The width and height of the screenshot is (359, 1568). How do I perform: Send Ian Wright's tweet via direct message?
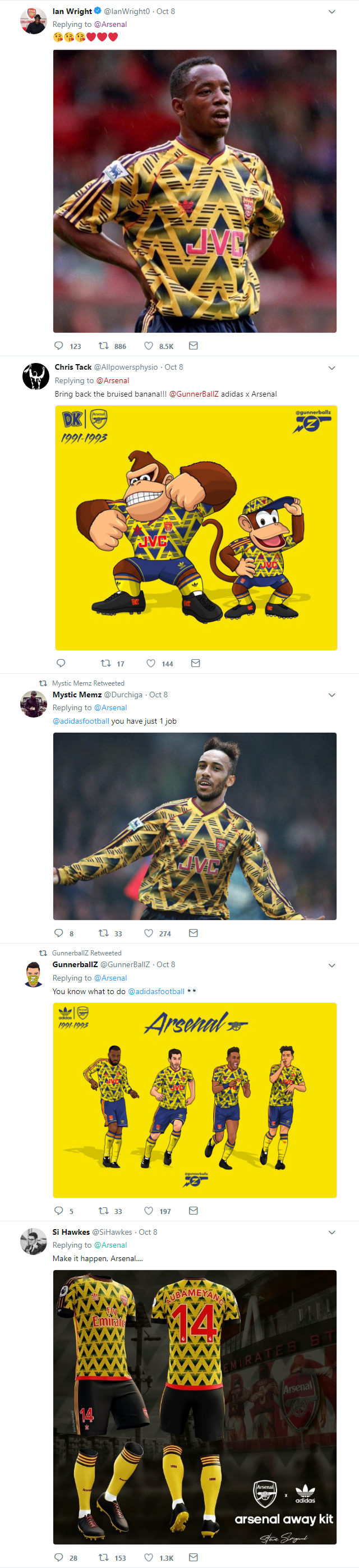click(x=194, y=346)
